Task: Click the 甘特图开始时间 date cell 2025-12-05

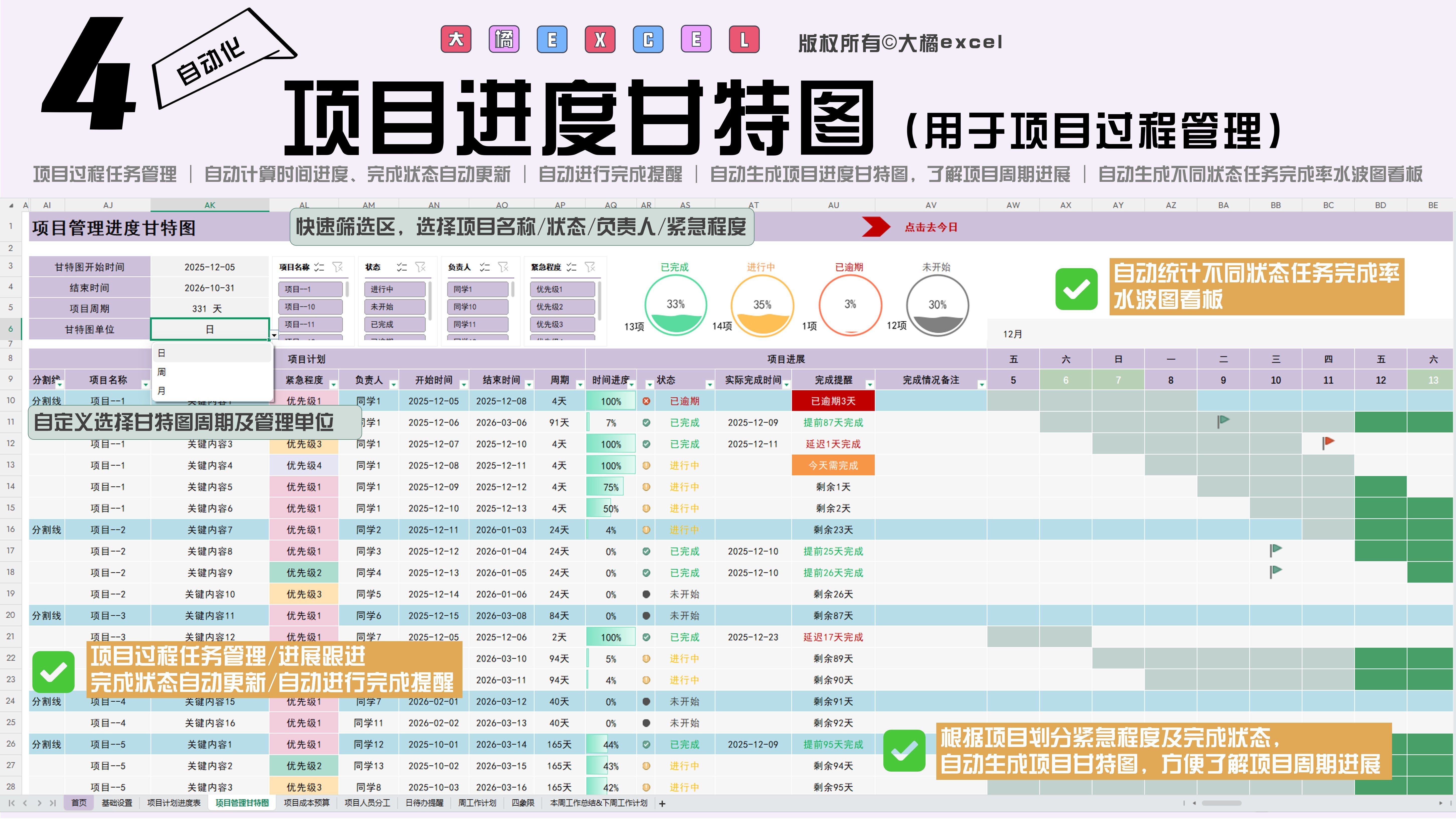Action: tap(209, 267)
